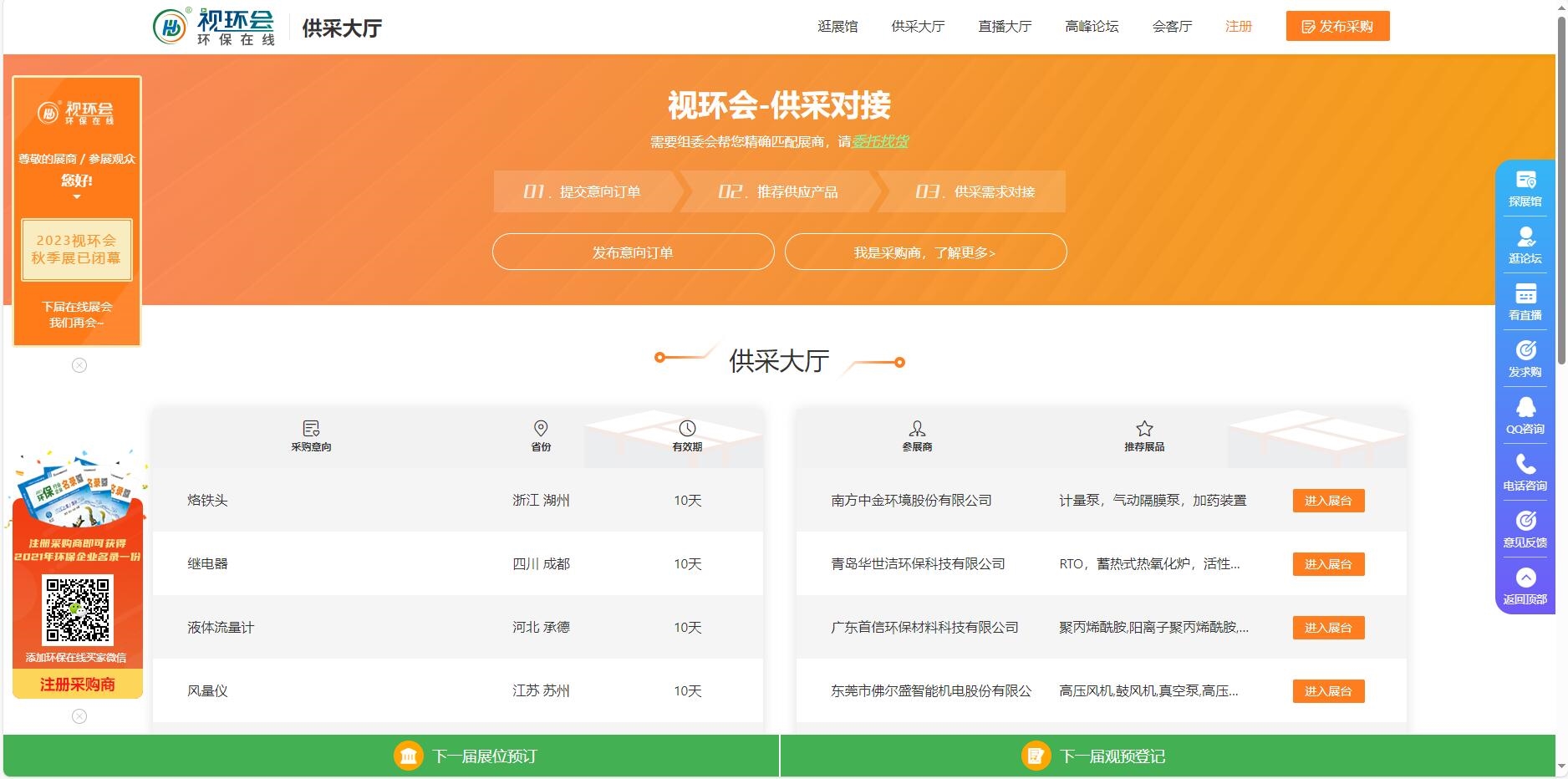Click the 省份 location pin icon
This screenshot has width=1568, height=779.
pos(541,428)
